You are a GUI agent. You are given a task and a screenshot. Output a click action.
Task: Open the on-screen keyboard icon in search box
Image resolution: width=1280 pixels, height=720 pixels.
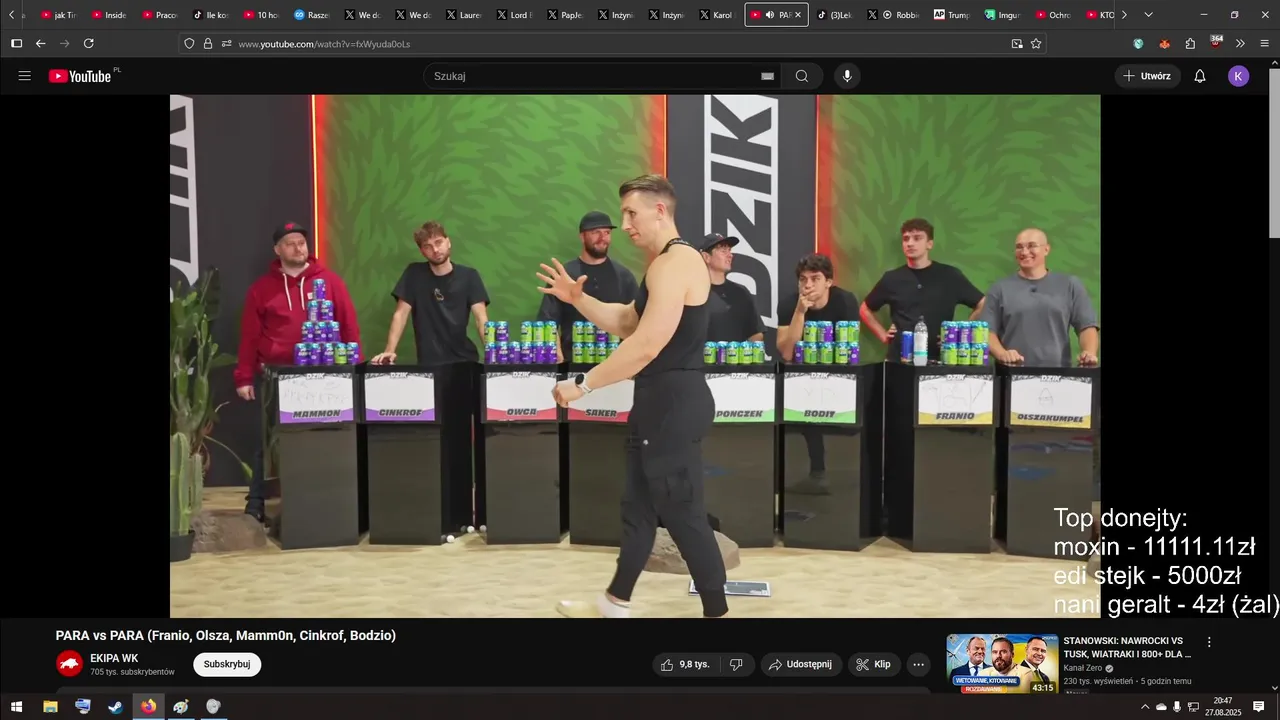click(x=767, y=76)
